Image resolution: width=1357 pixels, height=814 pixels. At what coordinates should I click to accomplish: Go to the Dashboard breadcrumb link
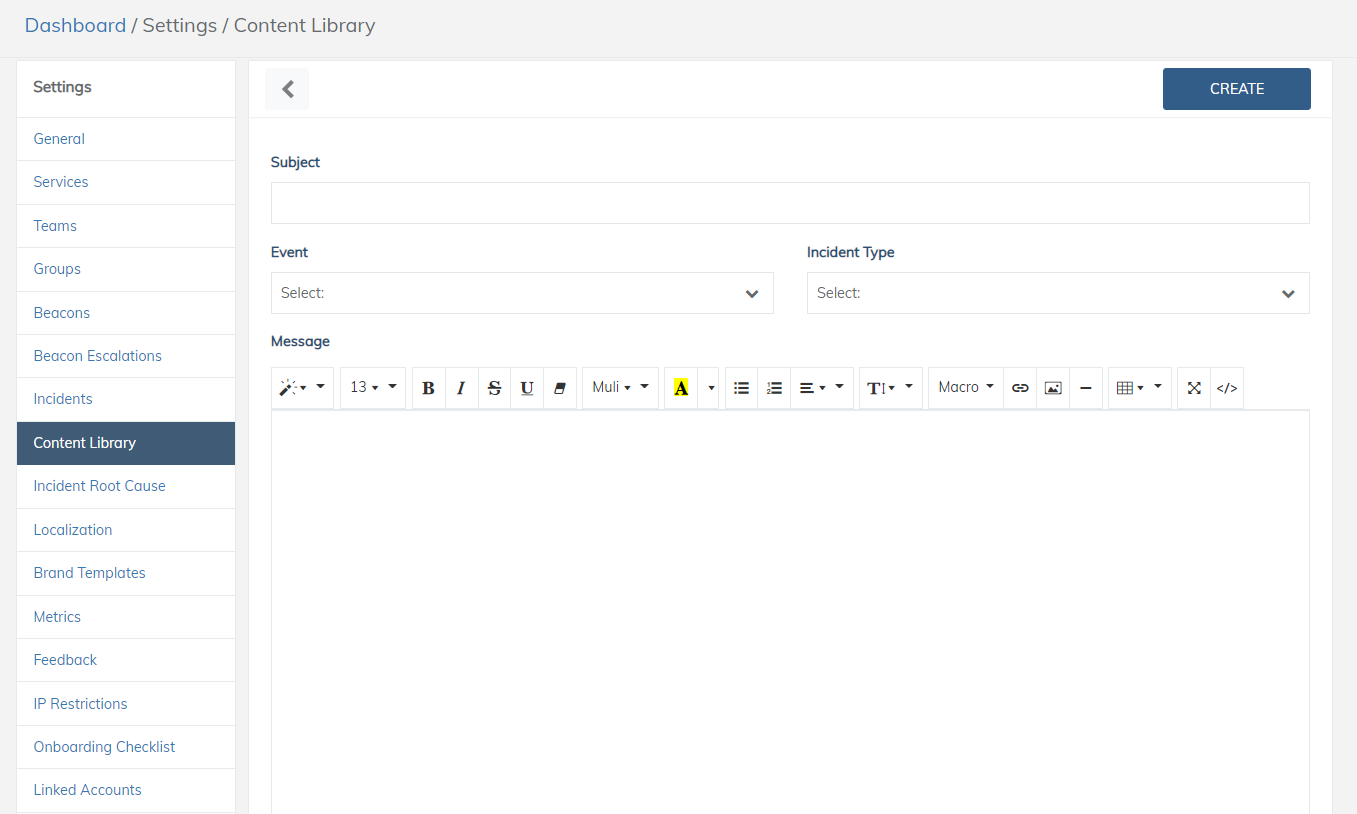(x=75, y=25)
